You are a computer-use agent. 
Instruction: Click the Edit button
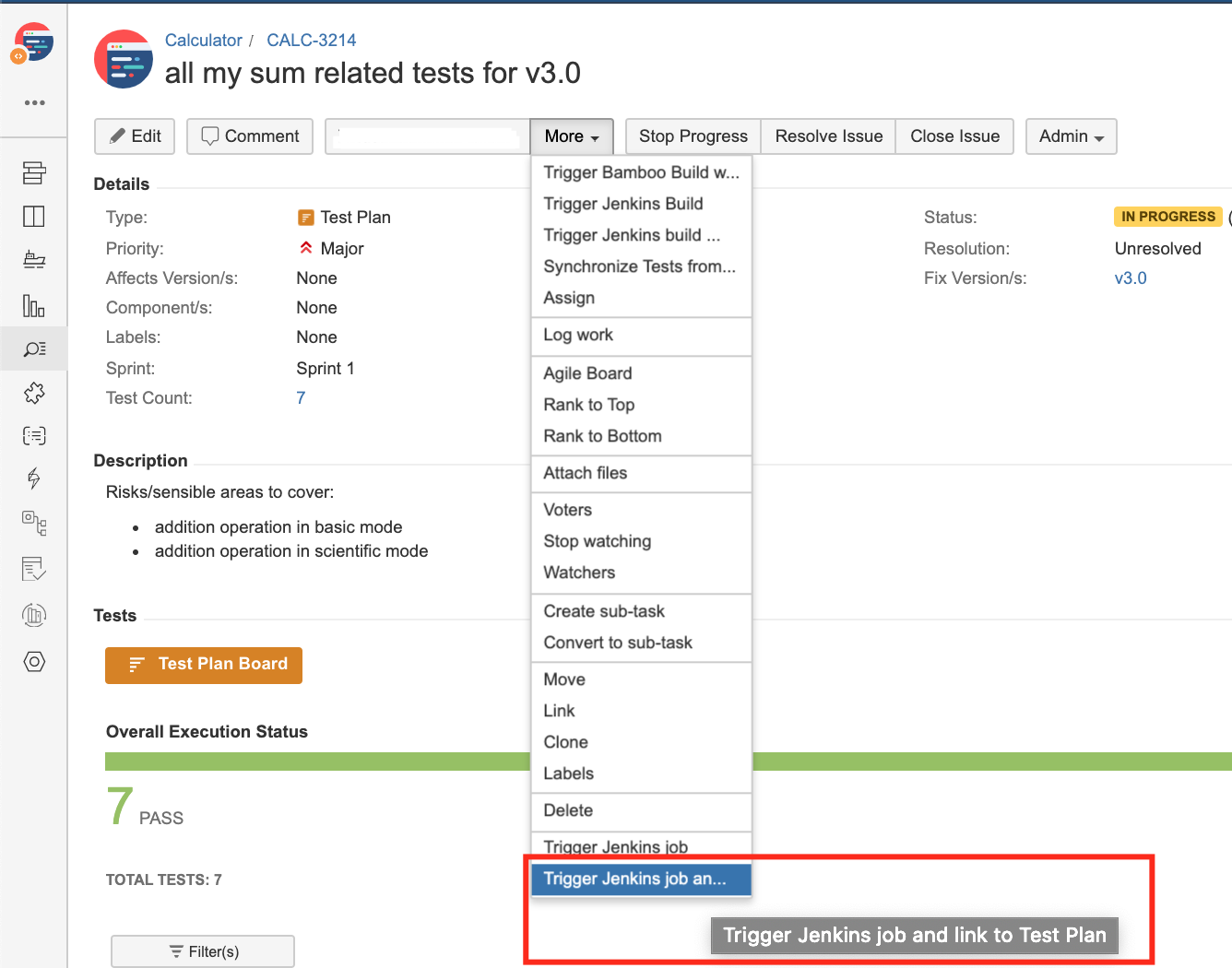click(135, 136)
